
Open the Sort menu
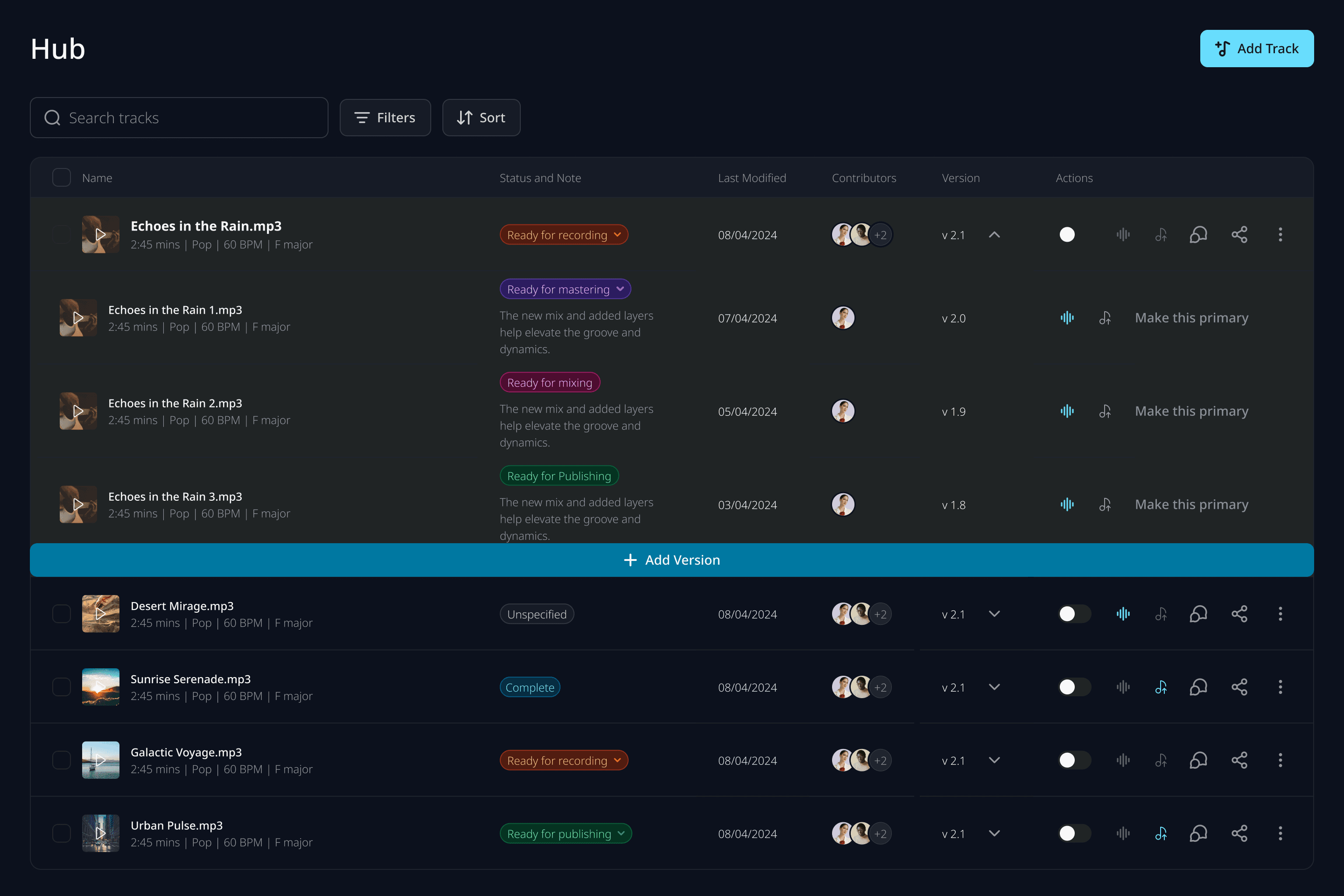tap(481, 118)
